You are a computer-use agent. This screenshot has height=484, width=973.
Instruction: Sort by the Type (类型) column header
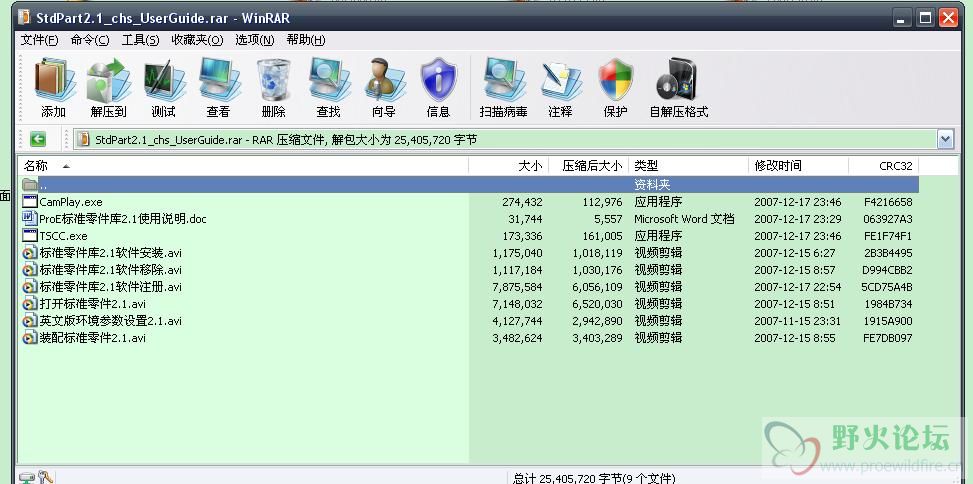(x=689, y=166)
